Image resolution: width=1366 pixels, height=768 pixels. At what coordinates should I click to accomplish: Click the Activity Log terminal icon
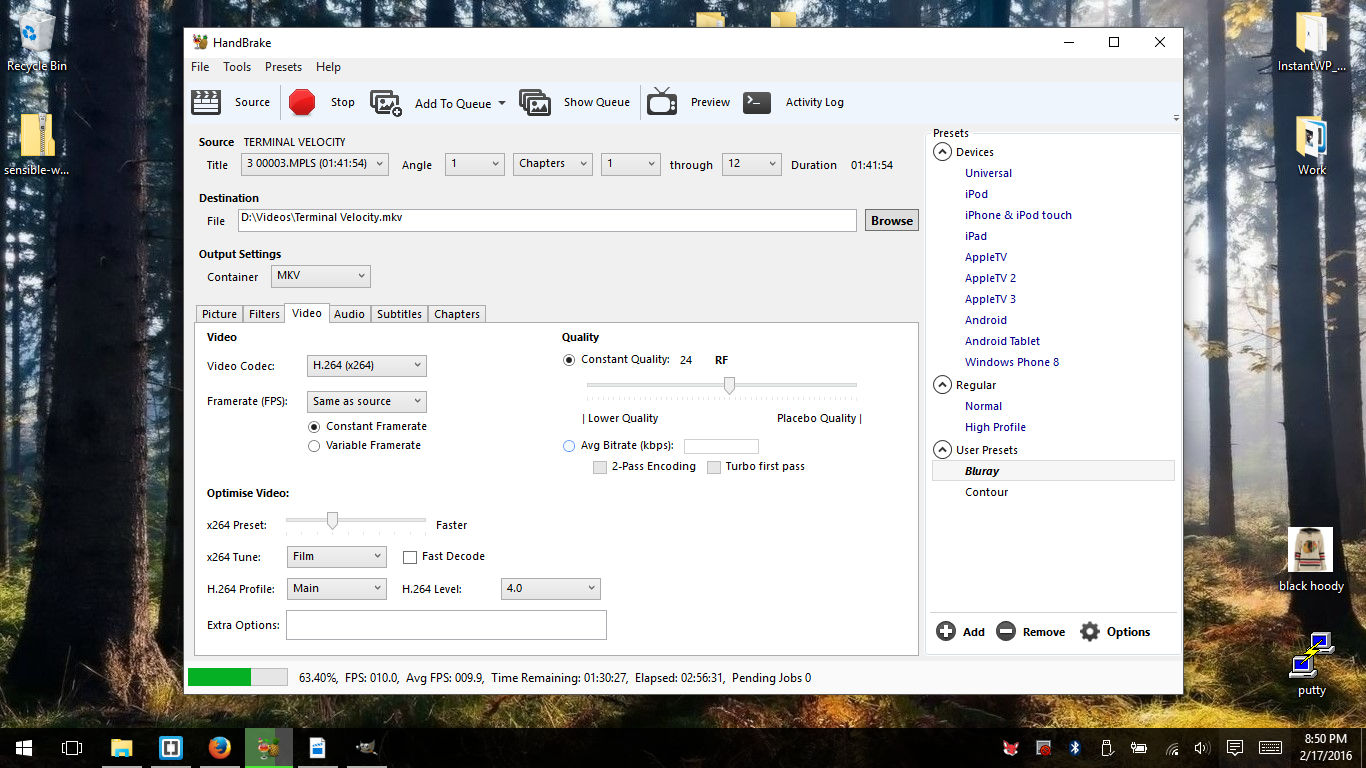pyautogui.click(x=757, y=102)
